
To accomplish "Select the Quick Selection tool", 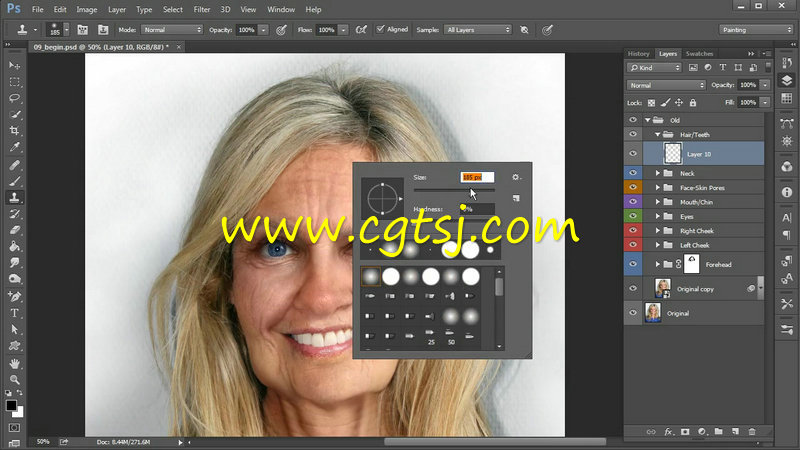I will click(x=14, y=115).
